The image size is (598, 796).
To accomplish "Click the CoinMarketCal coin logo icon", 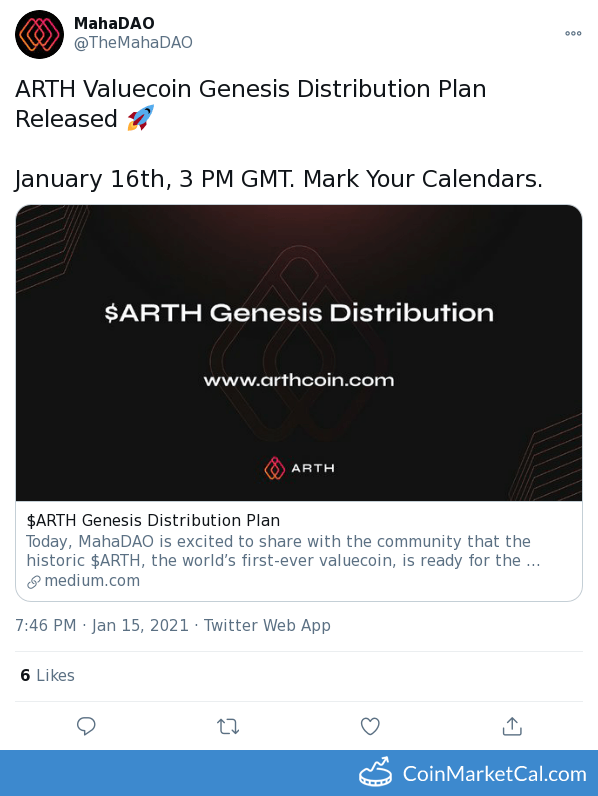I will [x=375, y=772].
